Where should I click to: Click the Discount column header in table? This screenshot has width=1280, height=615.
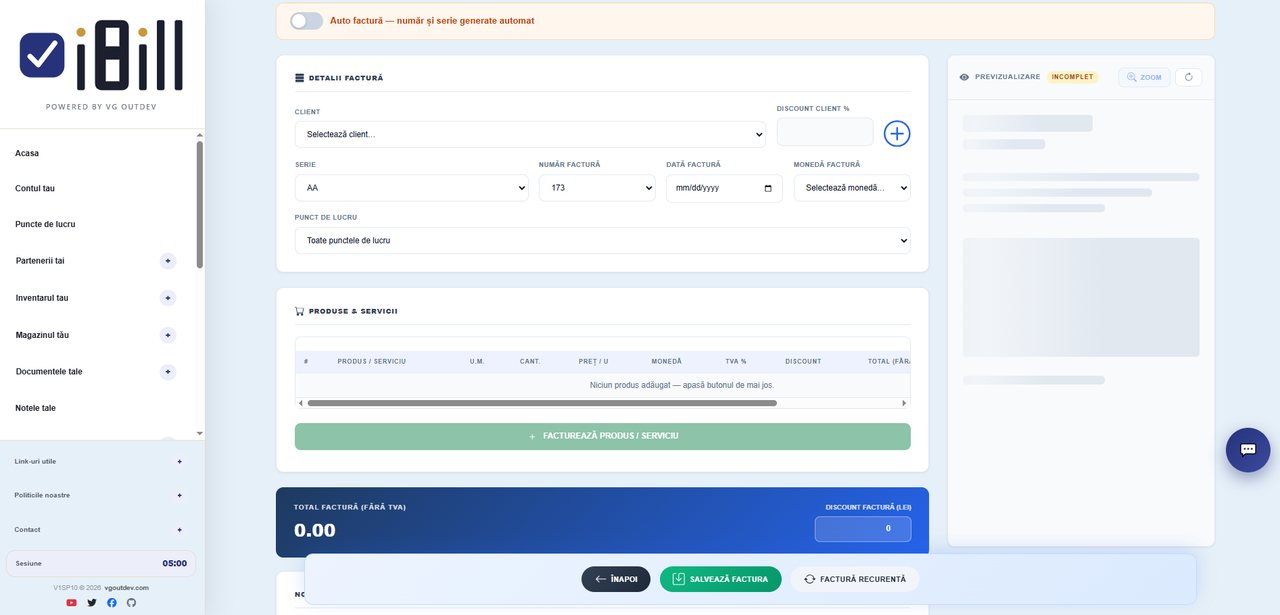point(803,361)
